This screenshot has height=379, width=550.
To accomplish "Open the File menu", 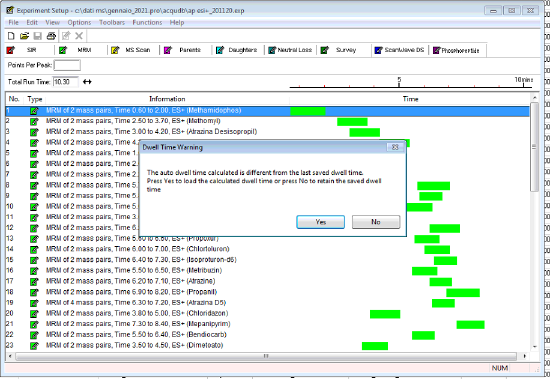I will click(13, 22).
